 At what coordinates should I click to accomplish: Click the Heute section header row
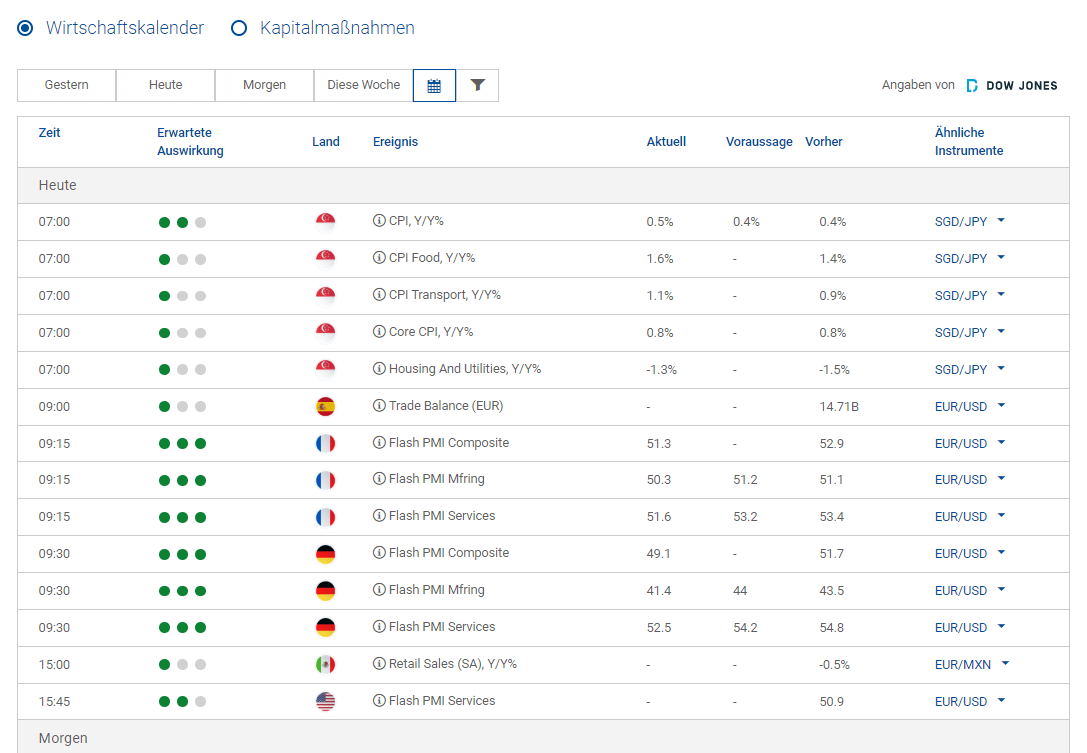[544, 185]
